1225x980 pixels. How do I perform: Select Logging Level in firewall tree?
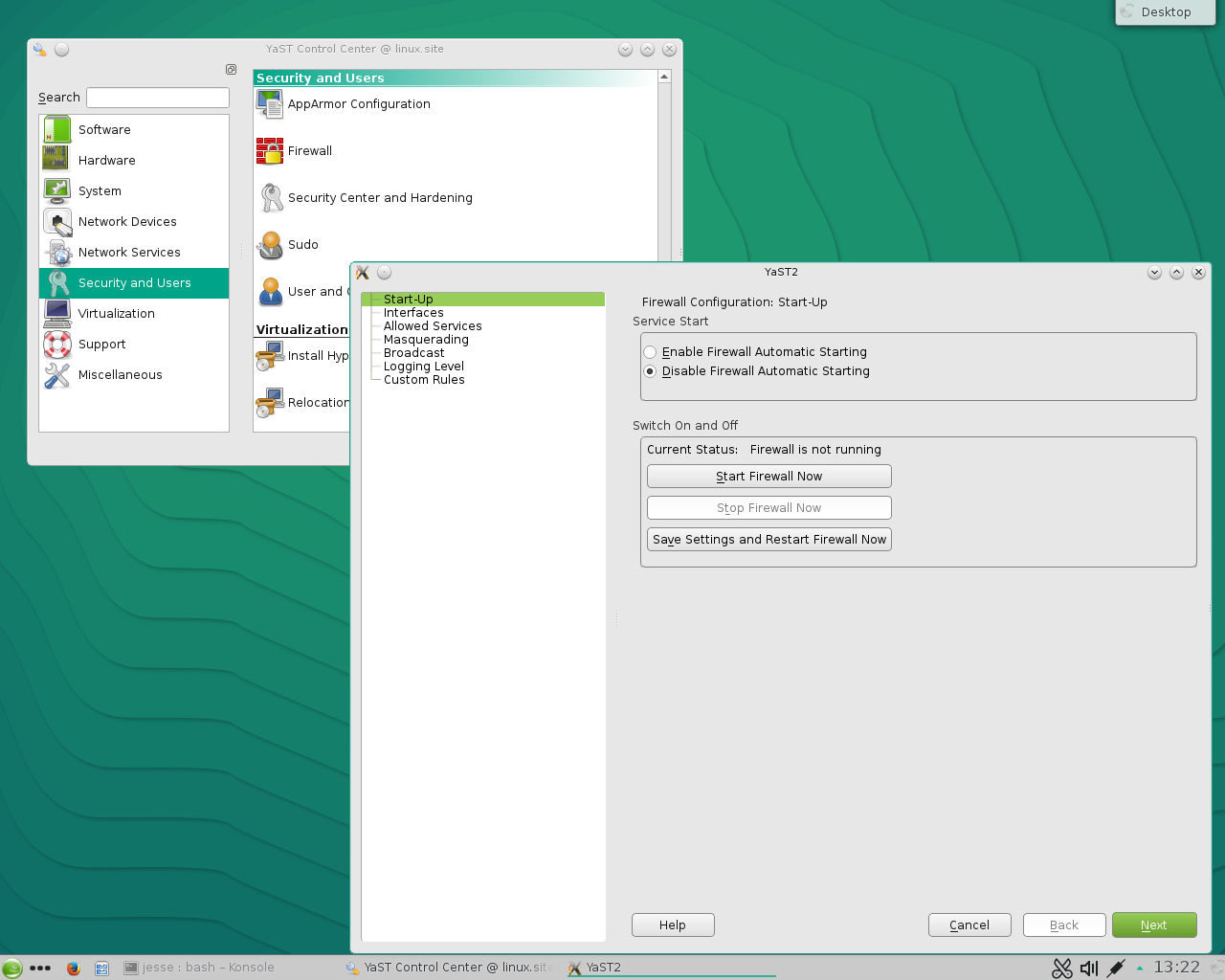(x=424, y=366)
